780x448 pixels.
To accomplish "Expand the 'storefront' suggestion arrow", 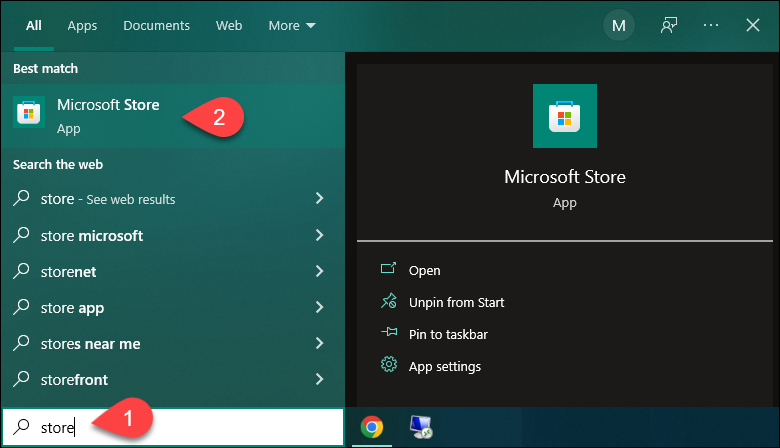I will pyautogui.click(x=319, y=379).
